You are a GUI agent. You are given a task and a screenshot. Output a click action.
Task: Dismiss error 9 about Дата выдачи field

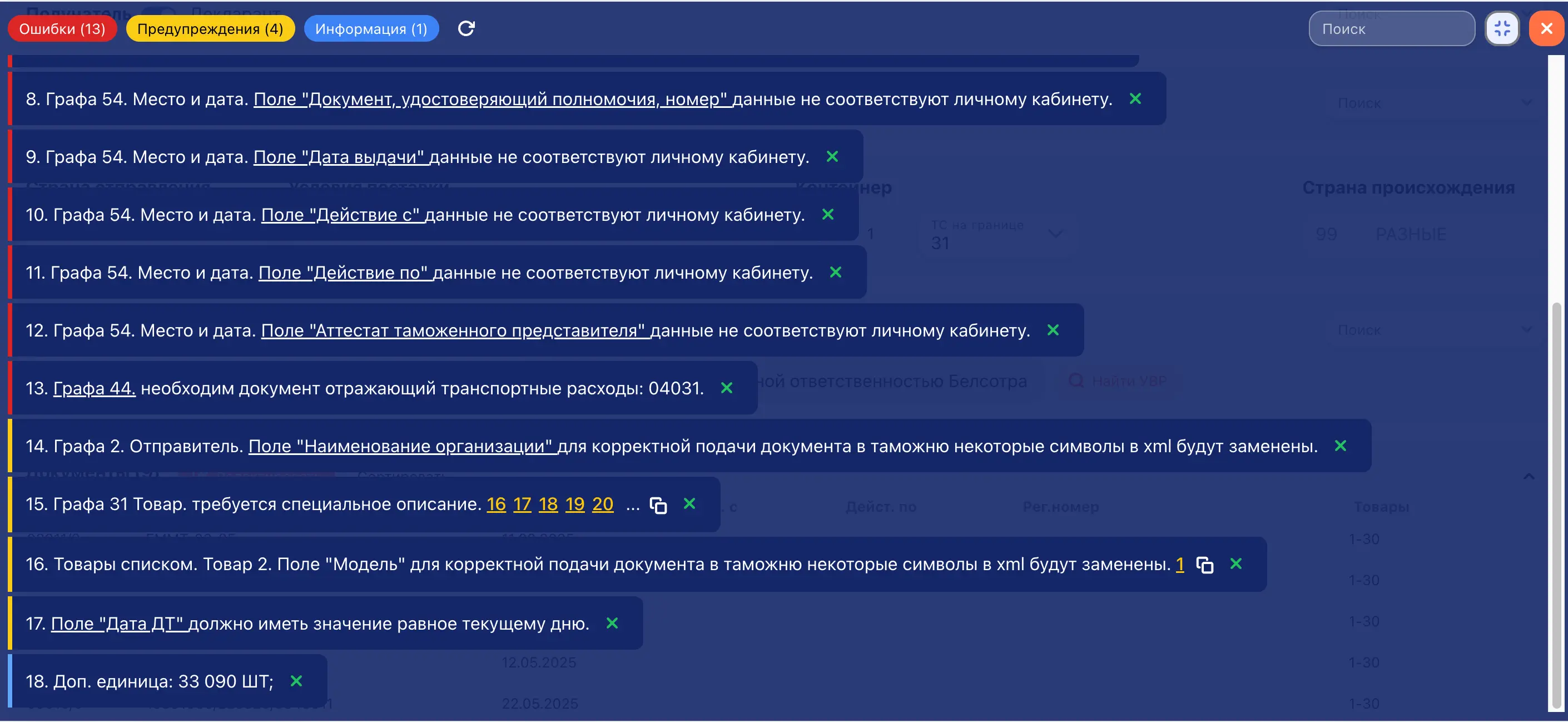coord(833,156)
